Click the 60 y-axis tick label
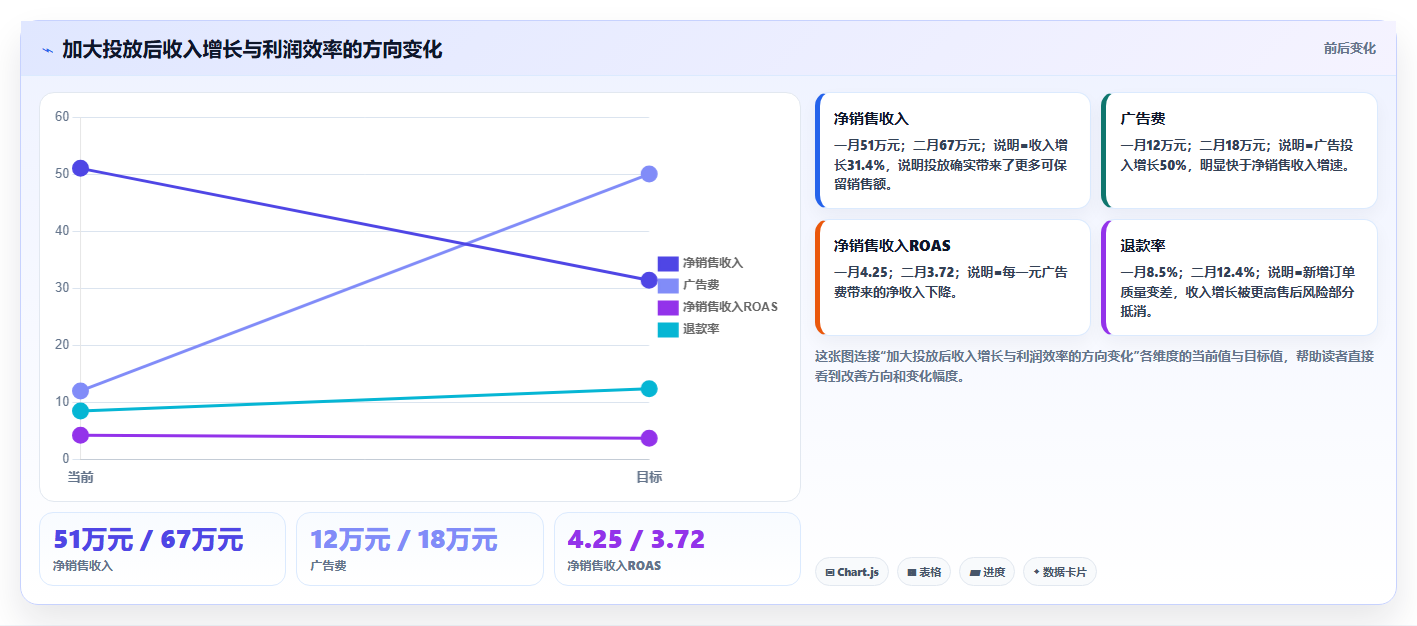The height and width of the screenshot is (626, 1417). tap(62, 117)
